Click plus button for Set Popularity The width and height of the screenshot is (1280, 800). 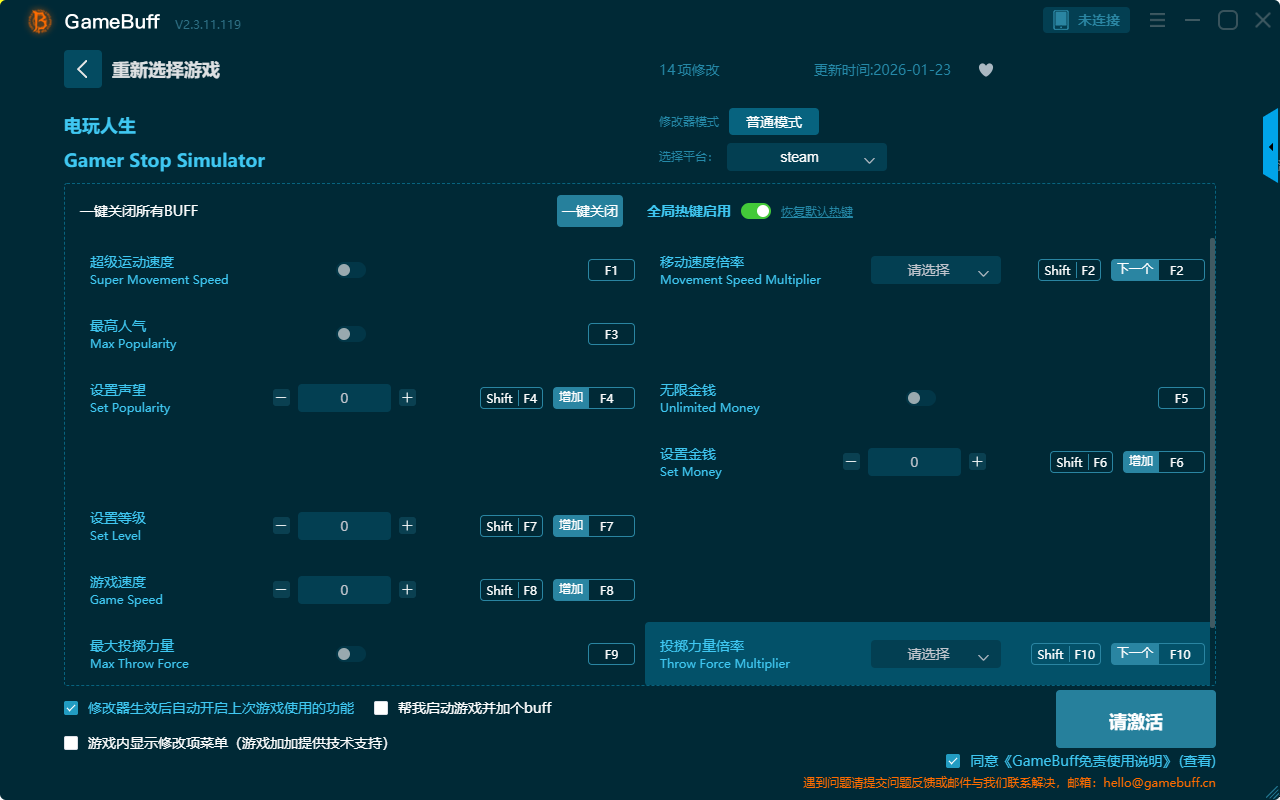(x=407, y=398)
